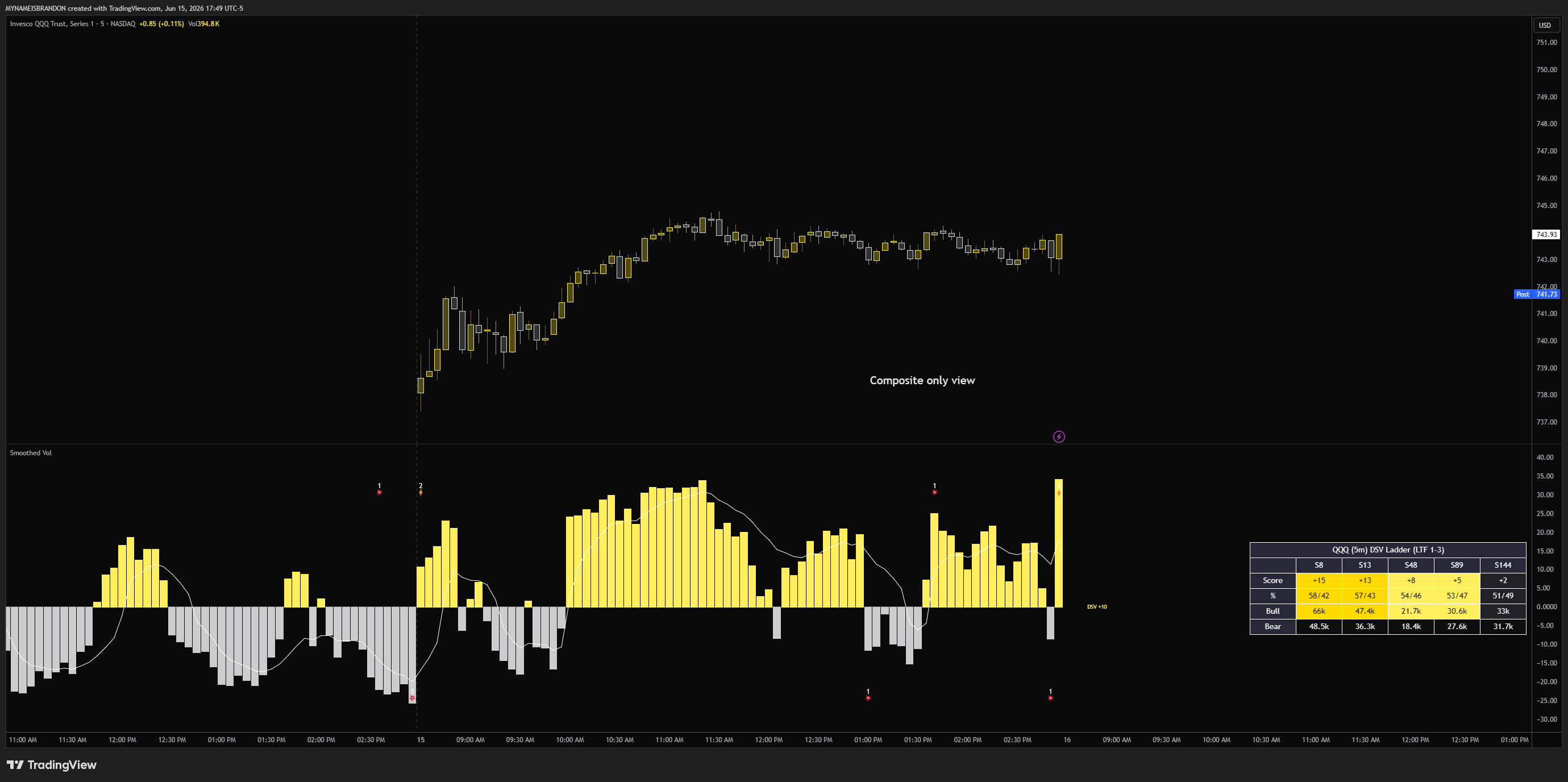Screen dimensions: 1568x782
Task: Click the 16 date label on time axis
Action: click(1067, 740)
